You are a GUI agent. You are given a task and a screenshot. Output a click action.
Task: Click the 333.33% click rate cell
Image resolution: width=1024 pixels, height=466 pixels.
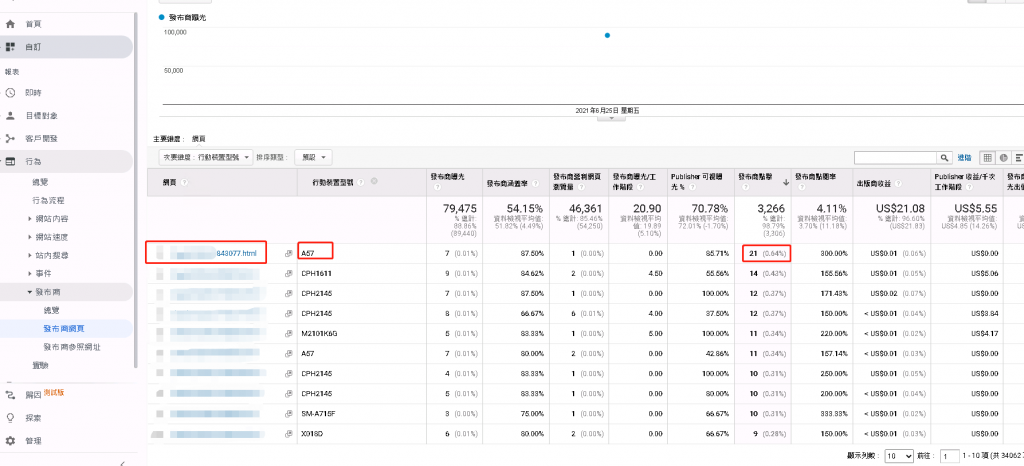click(x=835, y=414)
